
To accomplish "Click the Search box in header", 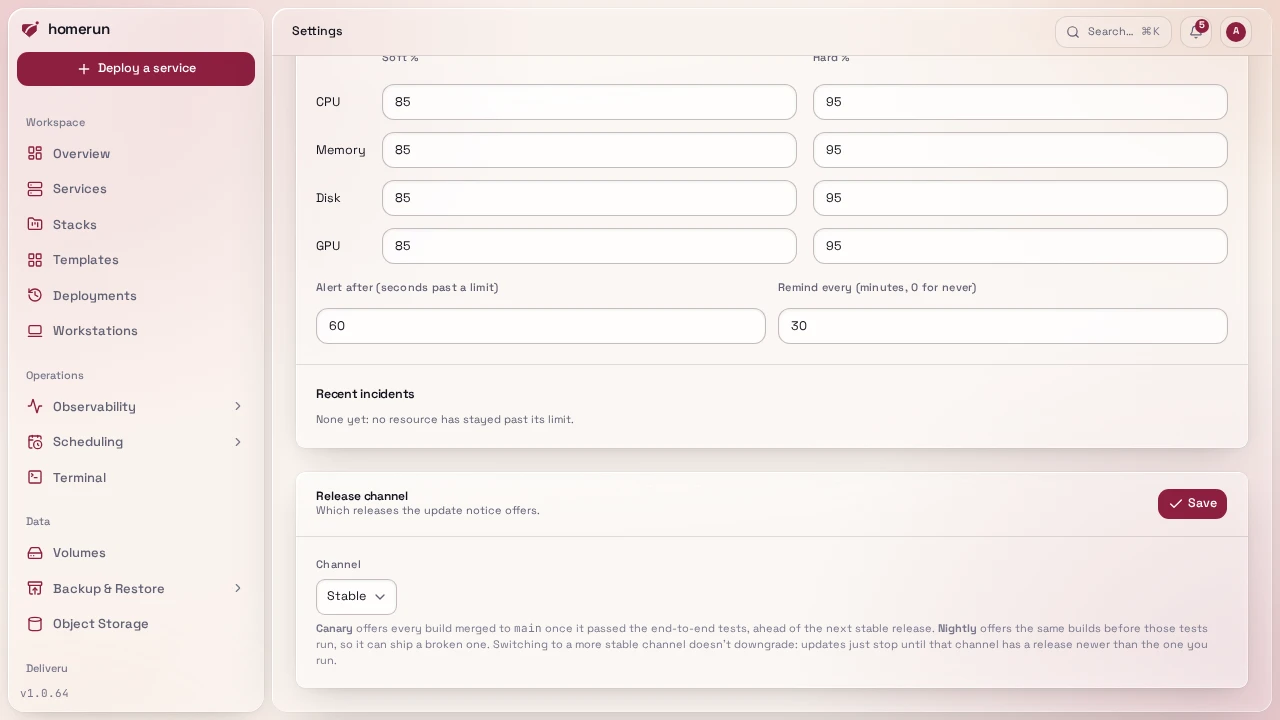I will pyautogui.click(x=1113, y=32).
